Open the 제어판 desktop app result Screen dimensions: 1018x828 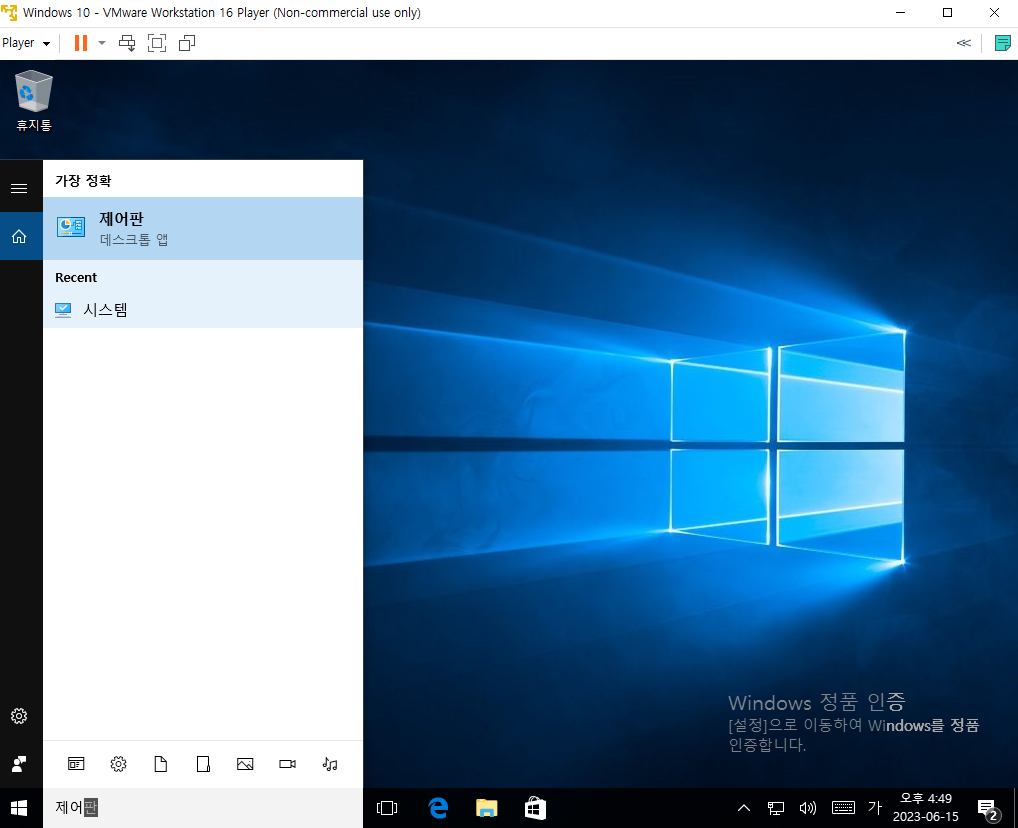coord(203,229)
